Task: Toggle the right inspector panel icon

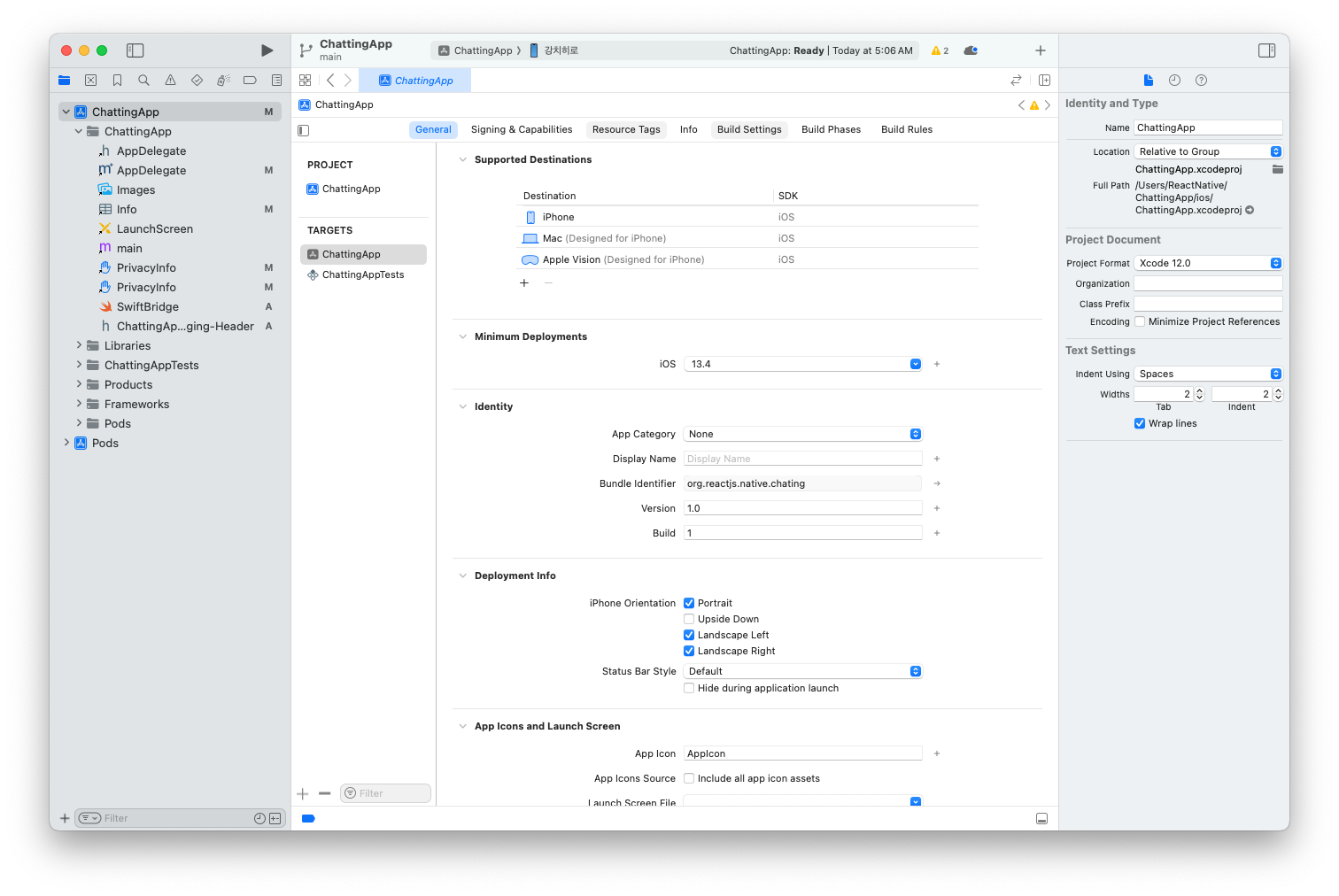Action: coord(1266,50)
